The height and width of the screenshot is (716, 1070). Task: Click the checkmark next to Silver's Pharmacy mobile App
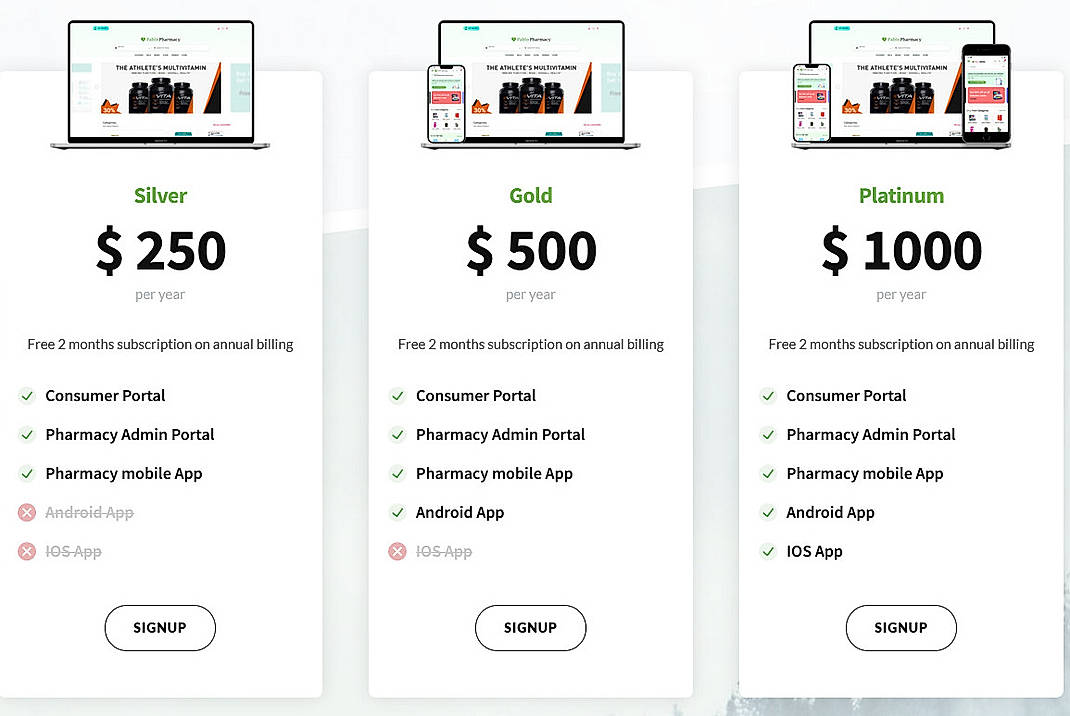click(x=27, y=473)
